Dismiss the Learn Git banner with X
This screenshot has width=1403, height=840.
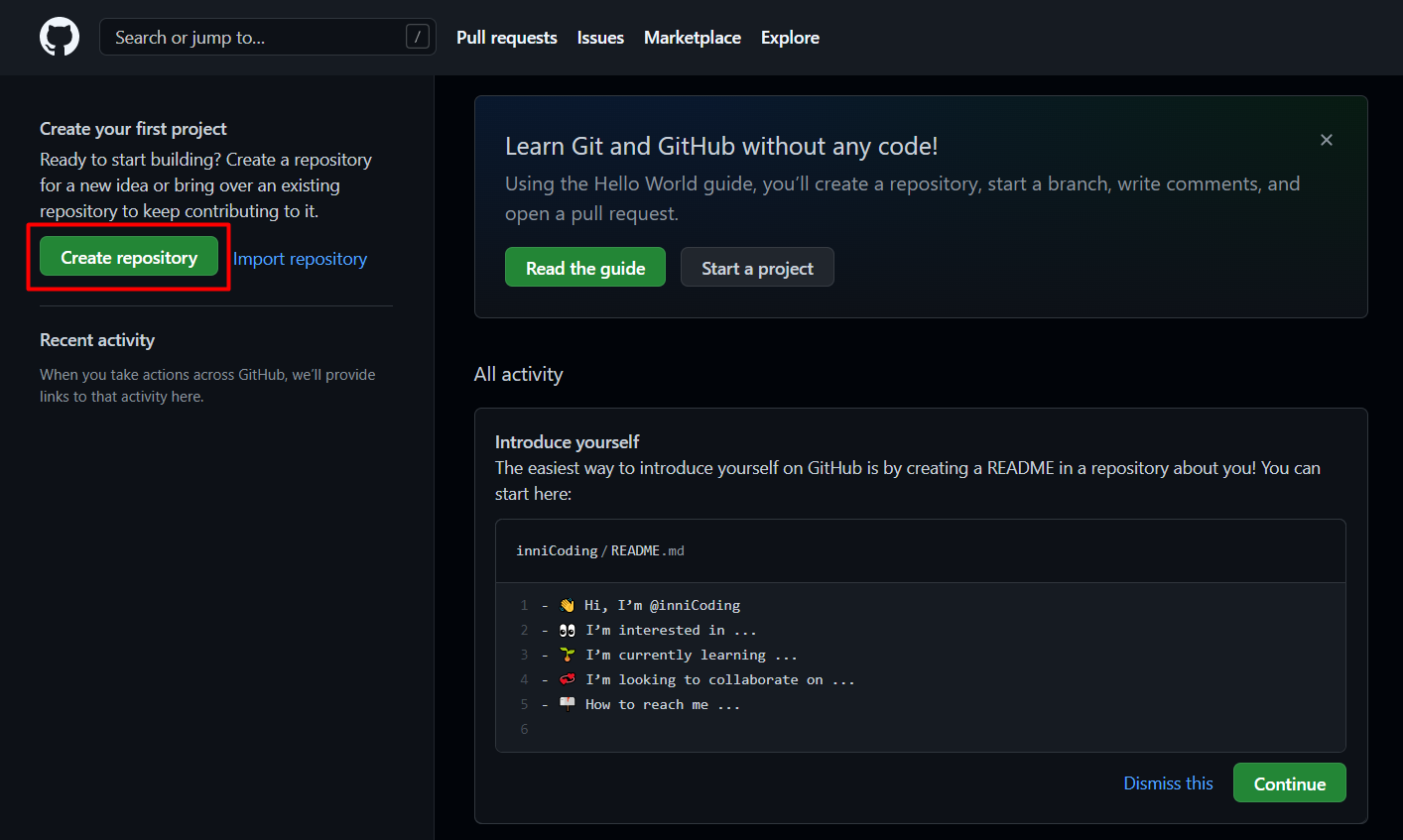1327,140
